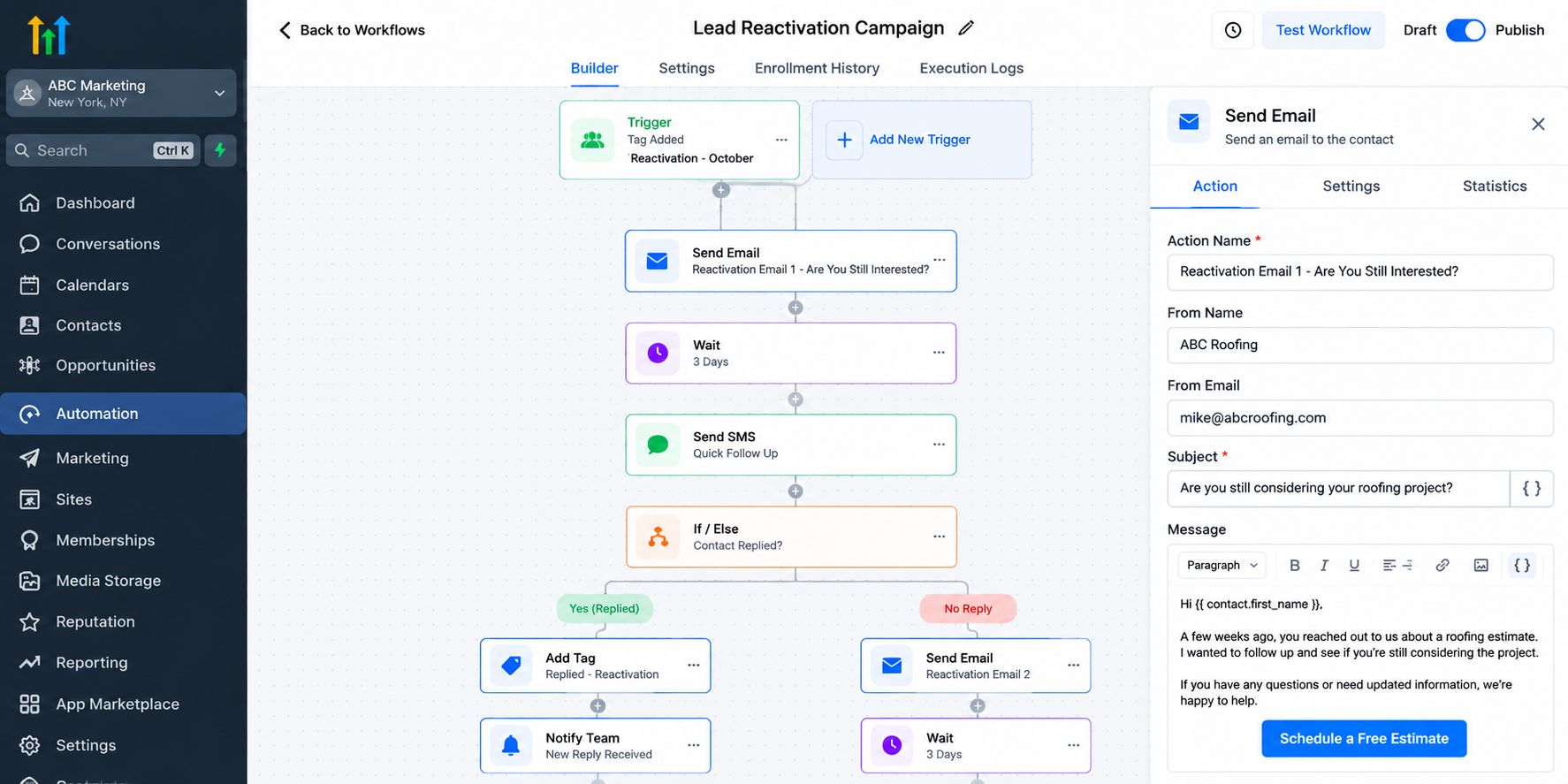Toggle the Draft/Publish switch

(x=1465, y=30)
